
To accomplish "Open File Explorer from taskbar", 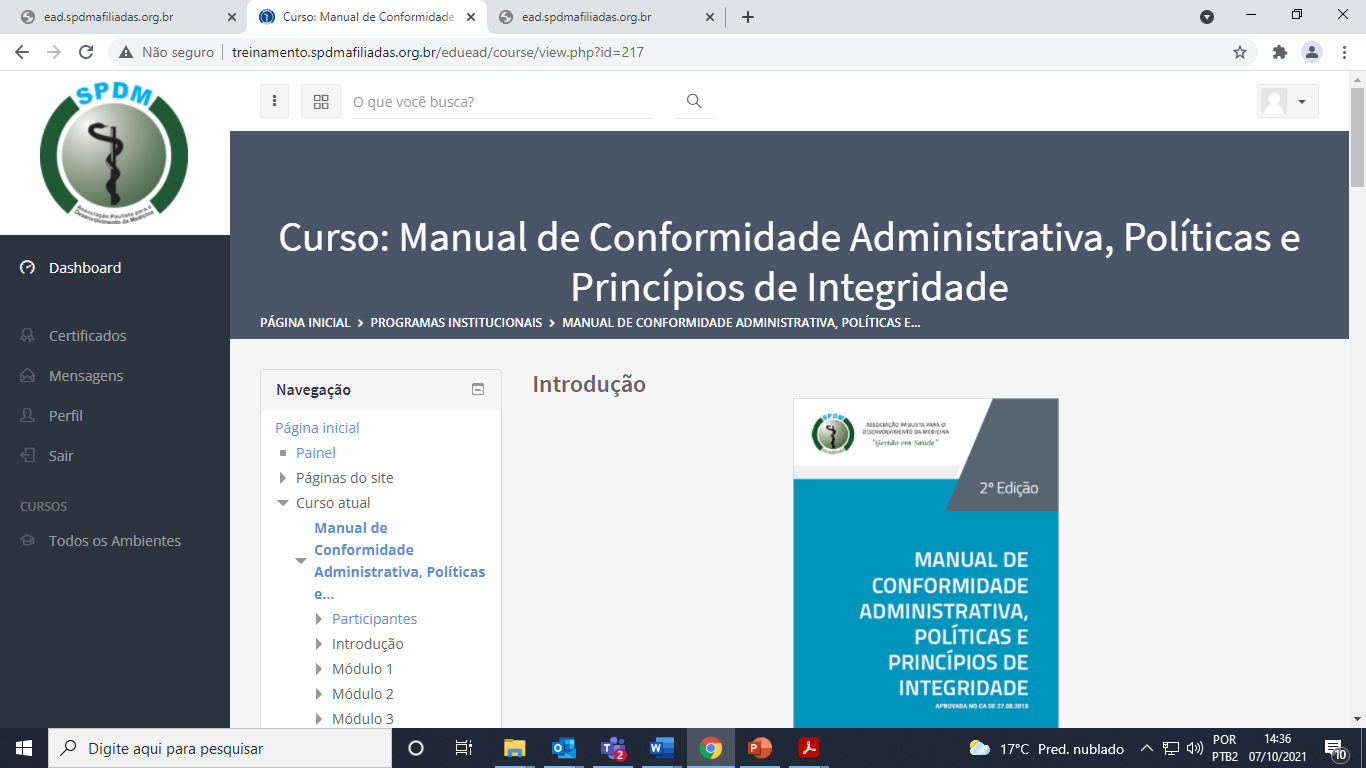I will [x=514, y=748].
